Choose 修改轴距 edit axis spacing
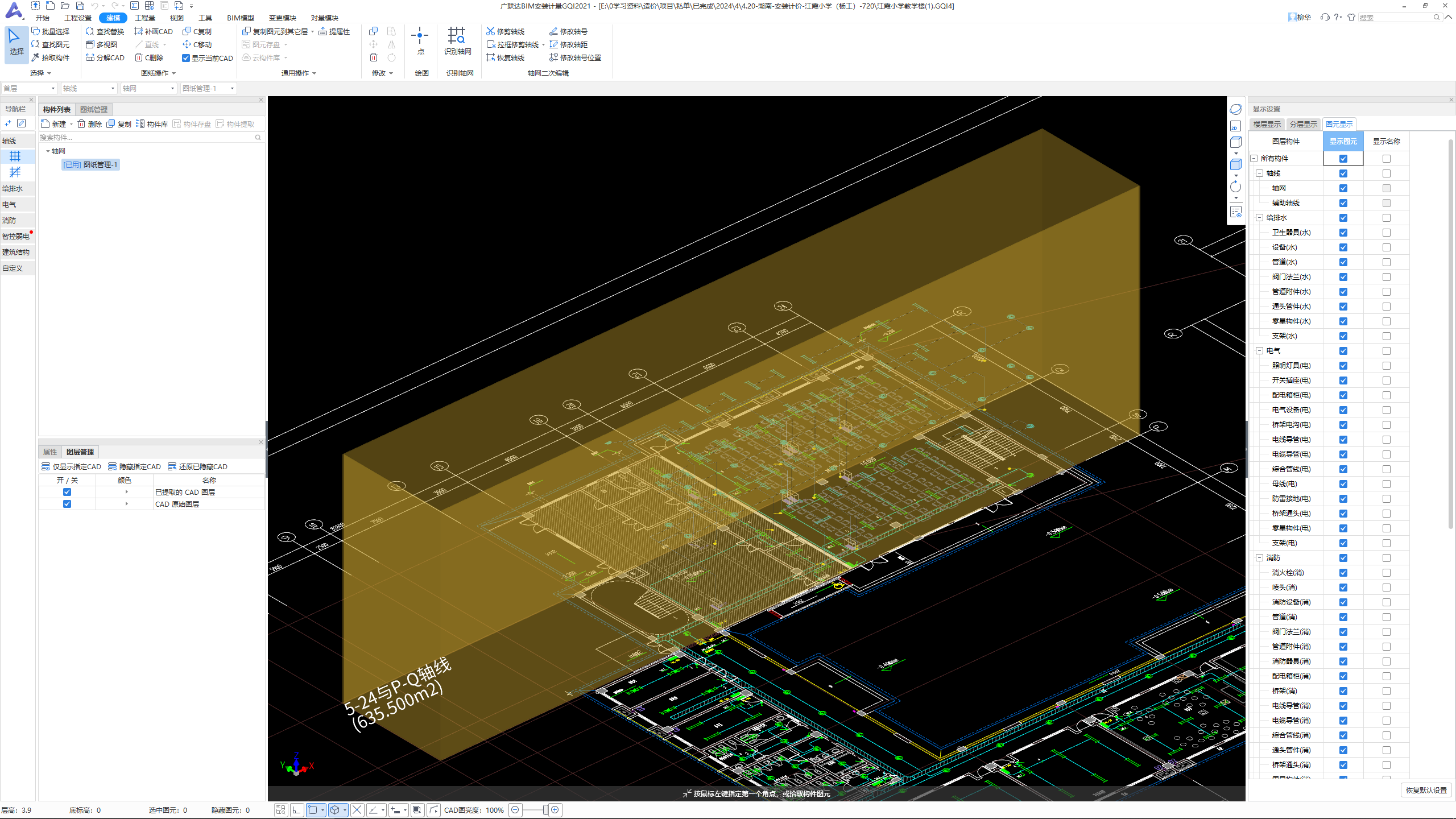The image size is (1456, 819). [568, 44]
